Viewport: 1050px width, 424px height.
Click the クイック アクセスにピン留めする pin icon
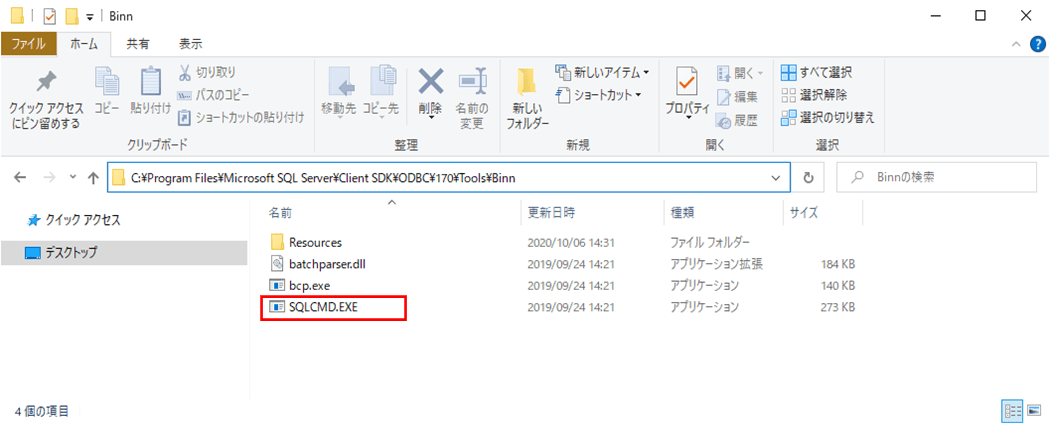45,83
